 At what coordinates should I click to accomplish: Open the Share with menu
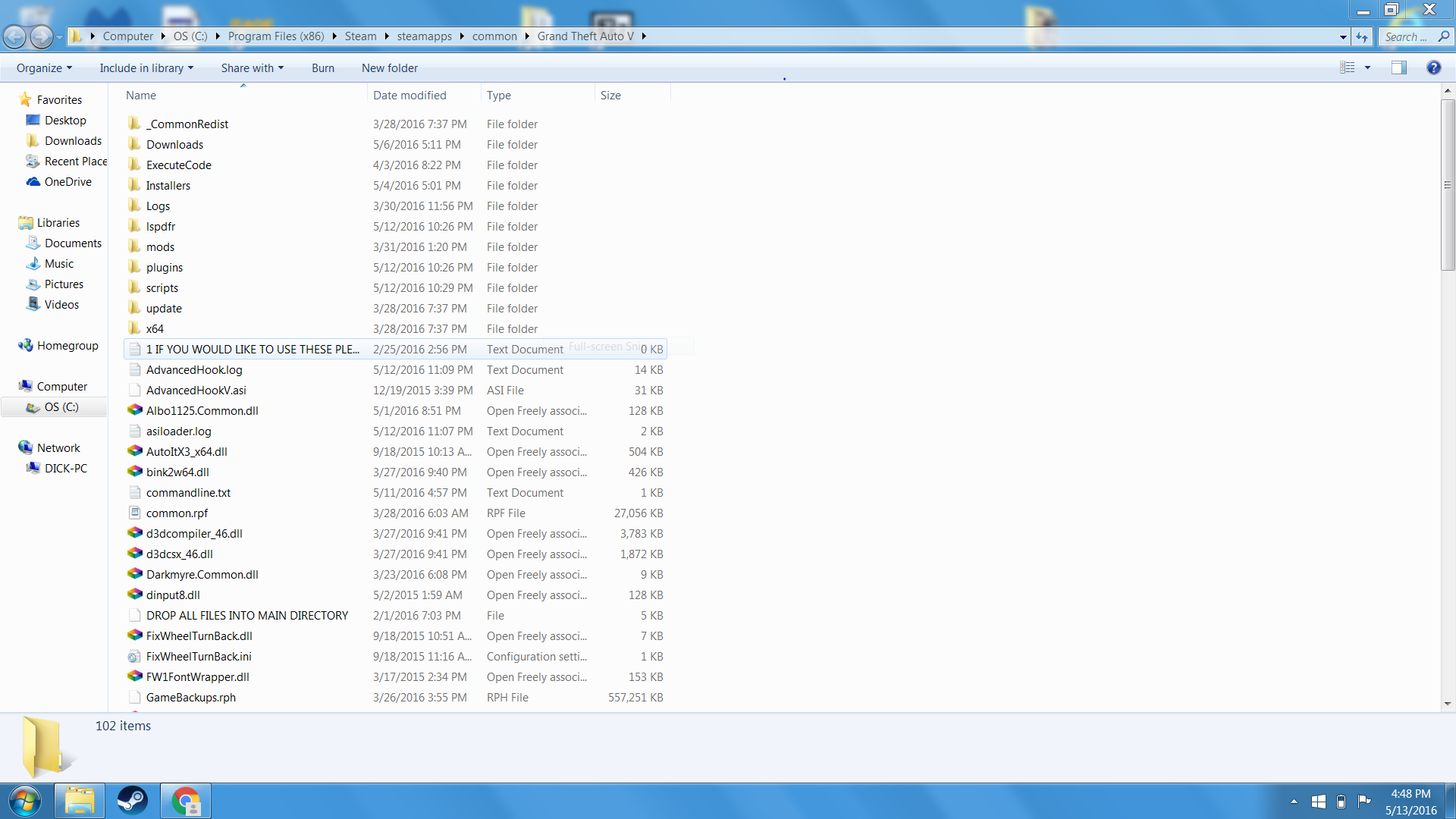click(252, 68)
